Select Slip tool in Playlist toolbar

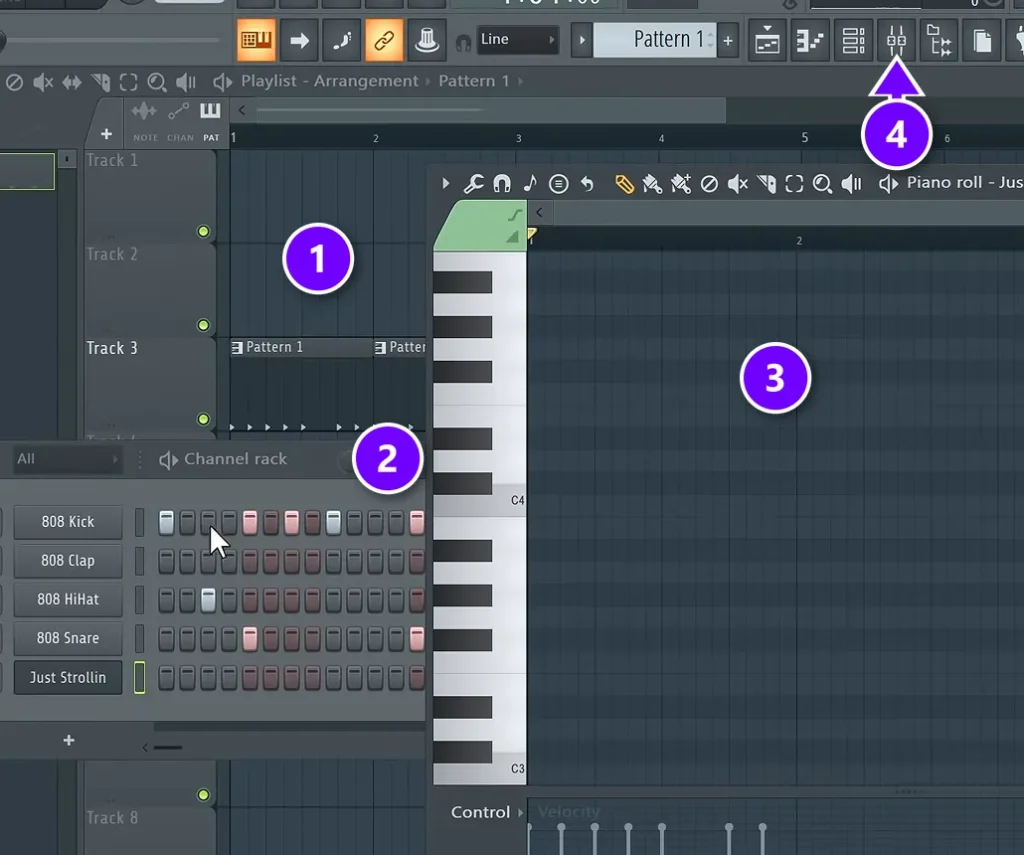point(71,82)
